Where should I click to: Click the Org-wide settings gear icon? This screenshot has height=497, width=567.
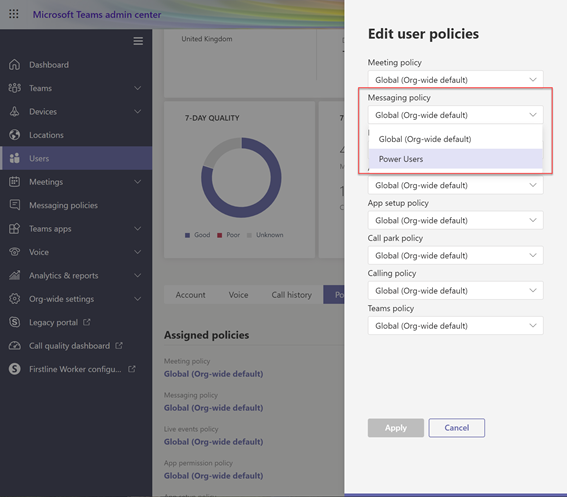(x=14, y=299)
